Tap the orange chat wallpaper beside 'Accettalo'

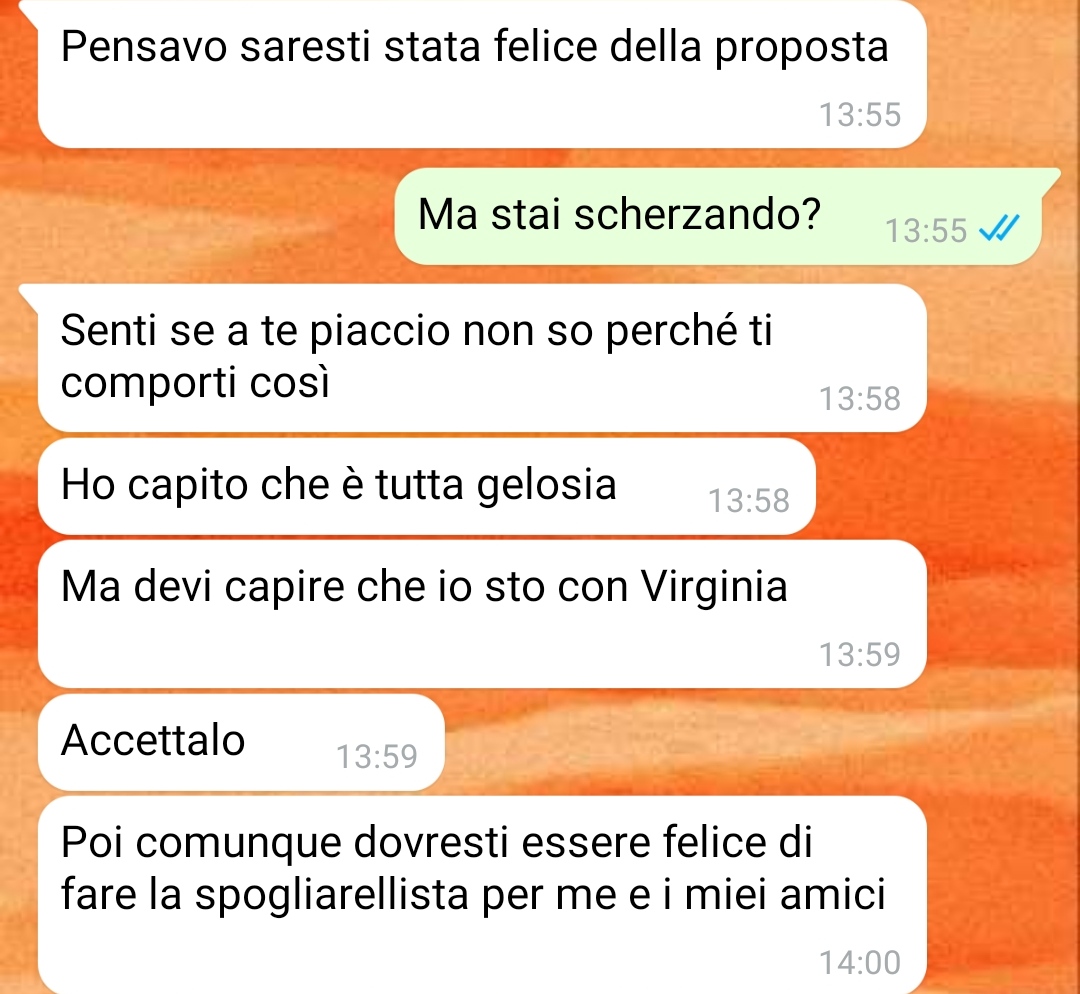click(689, 743)
